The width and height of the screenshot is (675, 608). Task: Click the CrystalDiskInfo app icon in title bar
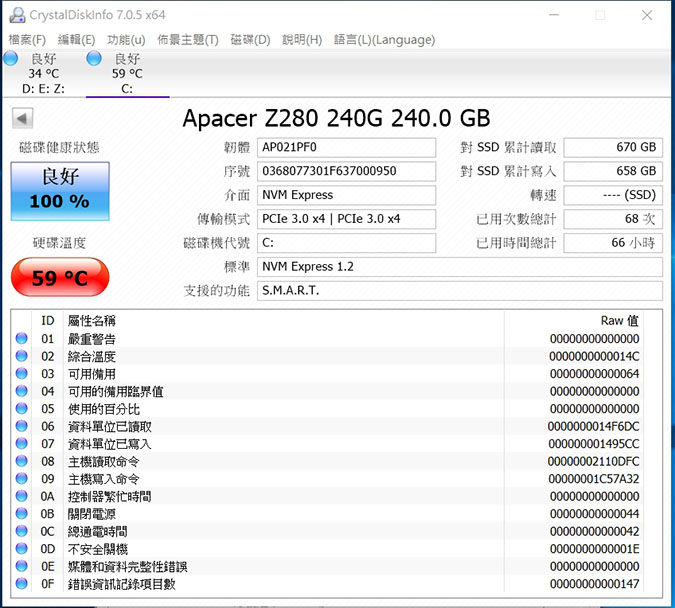coord(14,15)
